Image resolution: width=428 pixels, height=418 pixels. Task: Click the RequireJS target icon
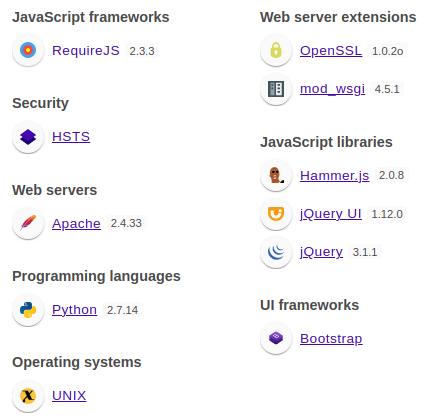[28, 50]
